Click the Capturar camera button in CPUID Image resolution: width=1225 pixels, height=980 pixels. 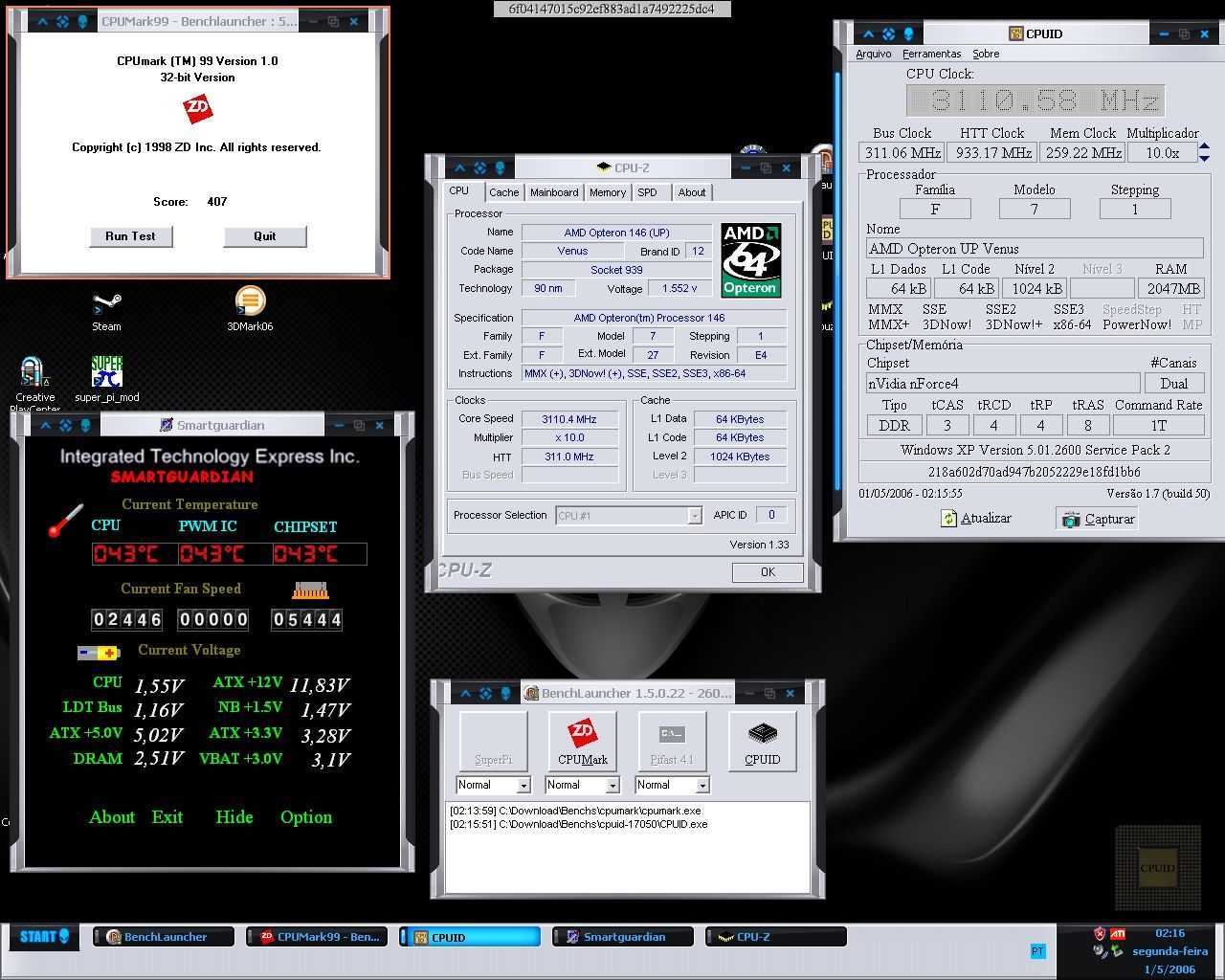tap(1097, 519)
